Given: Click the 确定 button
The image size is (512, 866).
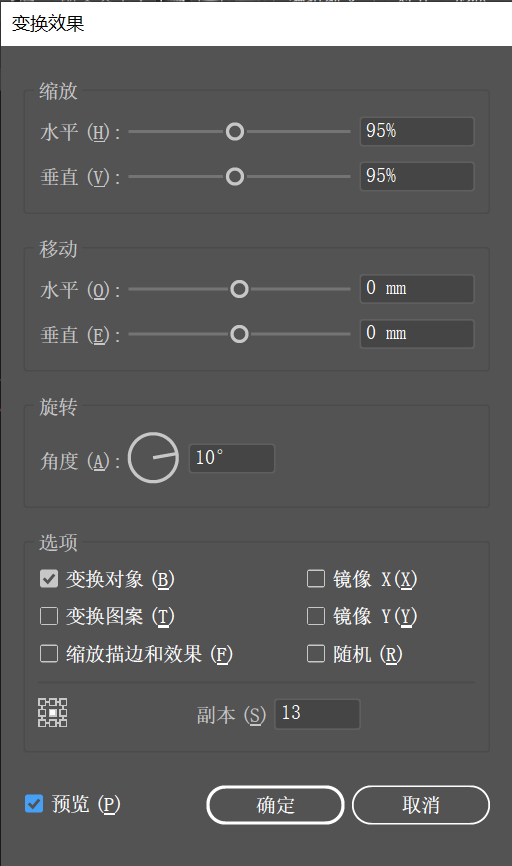Looking at the screenshot, I should pos(276,805).
